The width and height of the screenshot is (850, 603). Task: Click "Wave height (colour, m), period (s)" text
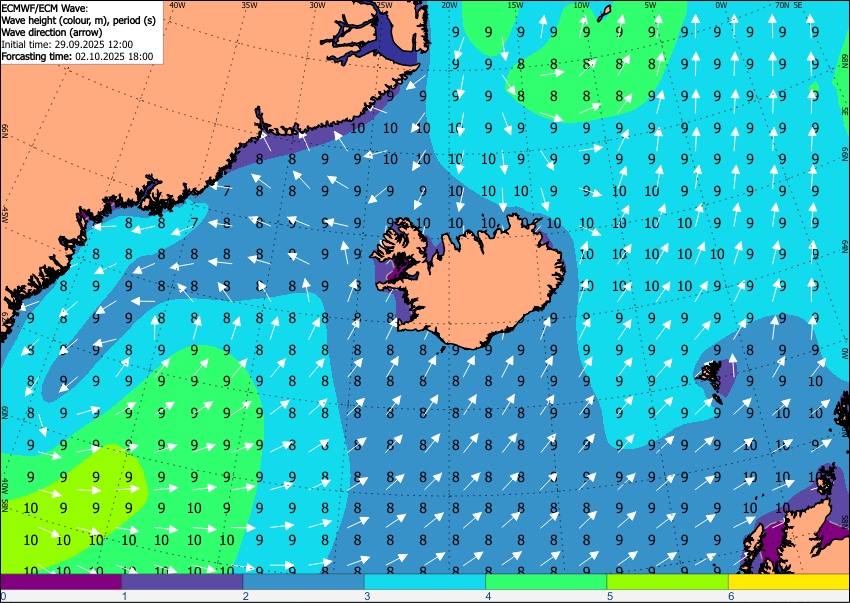79,20
